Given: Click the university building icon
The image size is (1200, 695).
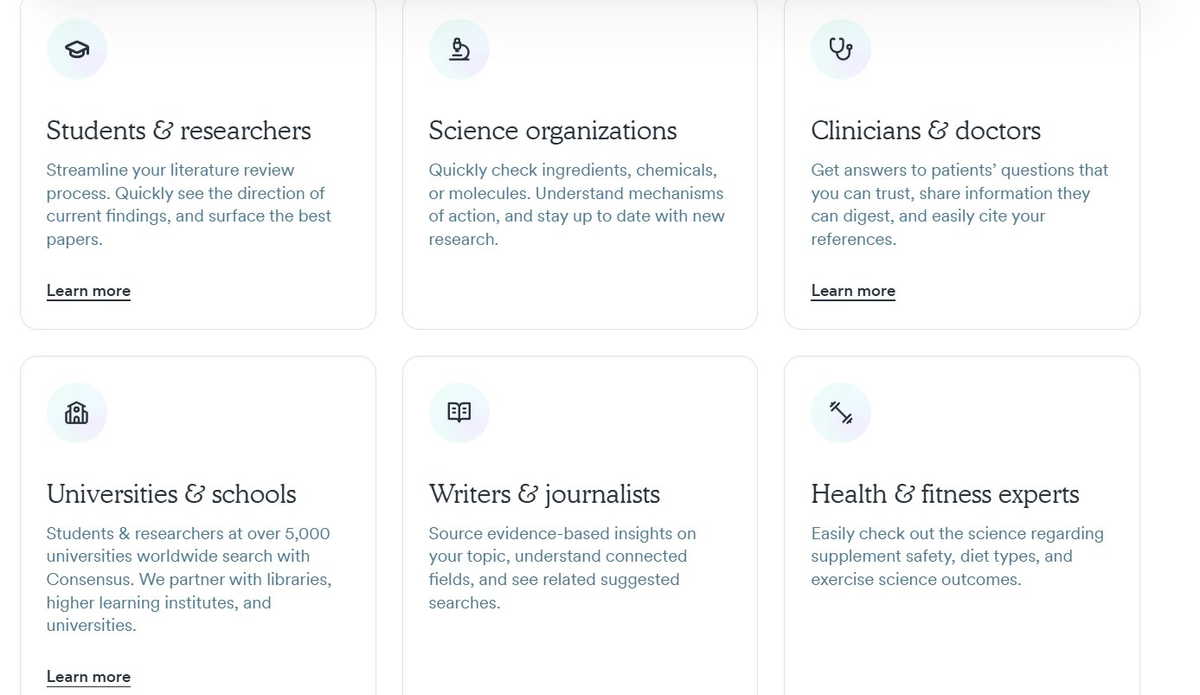Looking at the screenshot, I should 77,412.
